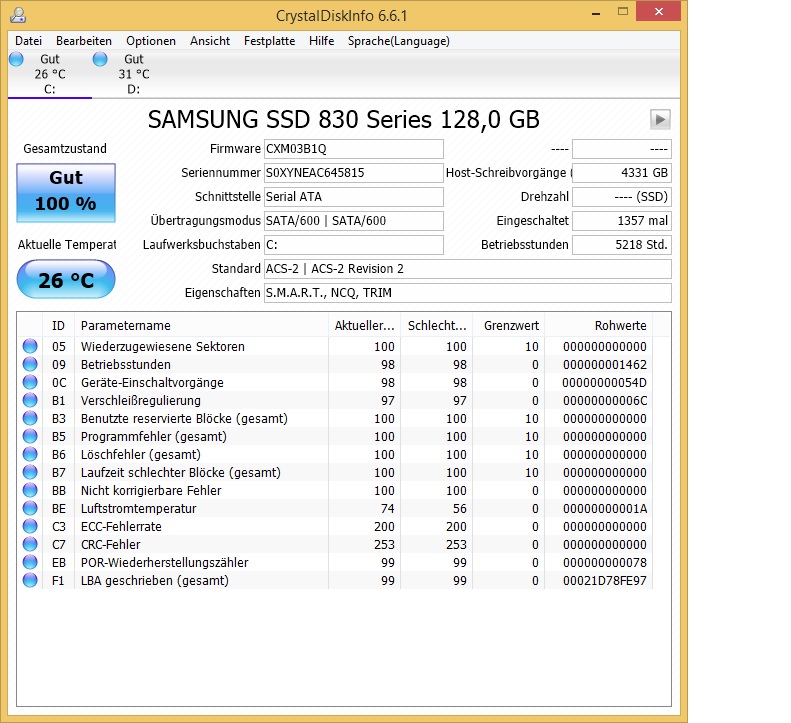Select the Luftstromtemperatur parameter name
This screenshot has width=791, height=723.
[139, 509]
